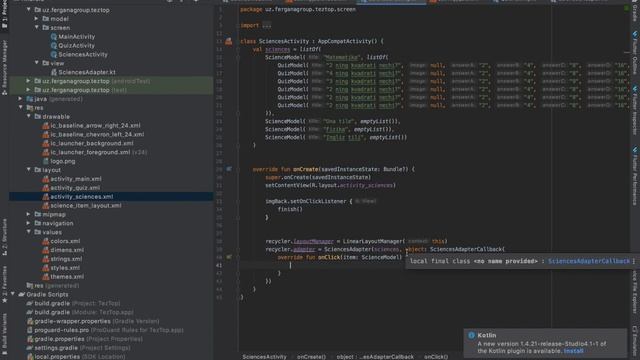This screenshot has height=360, width=640.
Task: Expand the uz.ferganagroup.teztop (test) package
Action: [x=29, y=90]
